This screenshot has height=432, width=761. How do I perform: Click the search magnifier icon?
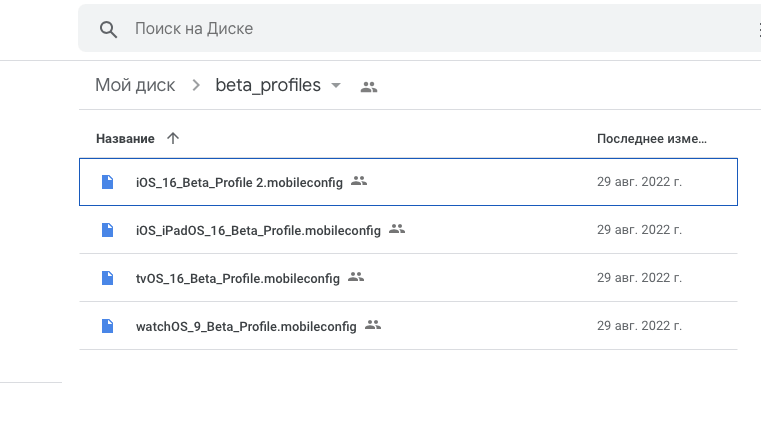[109, 29]
